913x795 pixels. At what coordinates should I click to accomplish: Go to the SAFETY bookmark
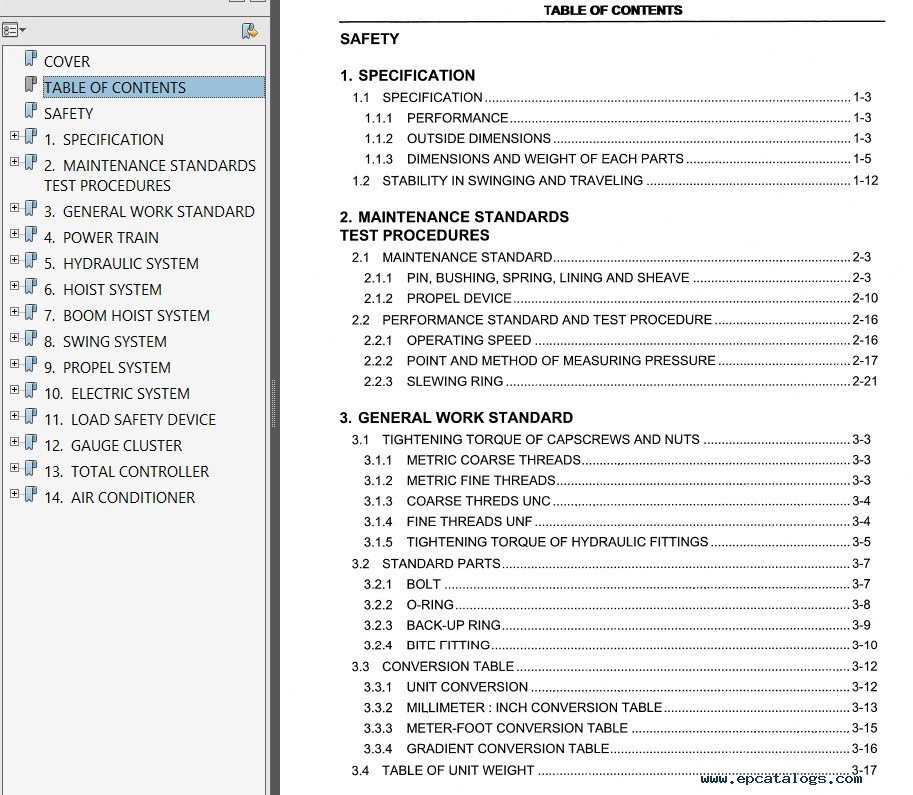point(68,114)
